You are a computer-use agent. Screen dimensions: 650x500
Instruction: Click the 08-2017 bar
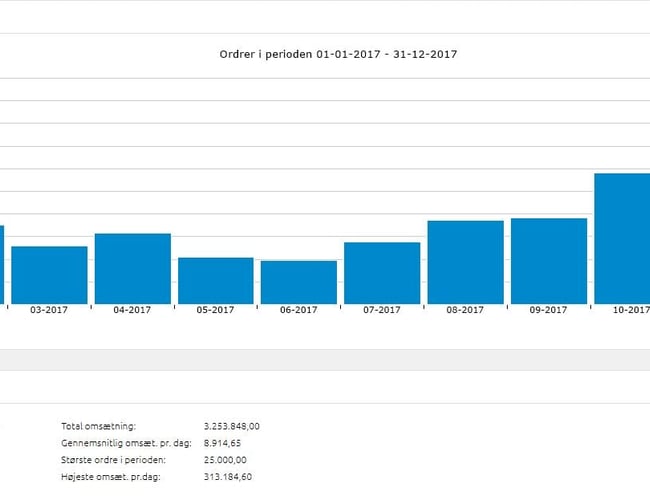(x=466, y=262)
